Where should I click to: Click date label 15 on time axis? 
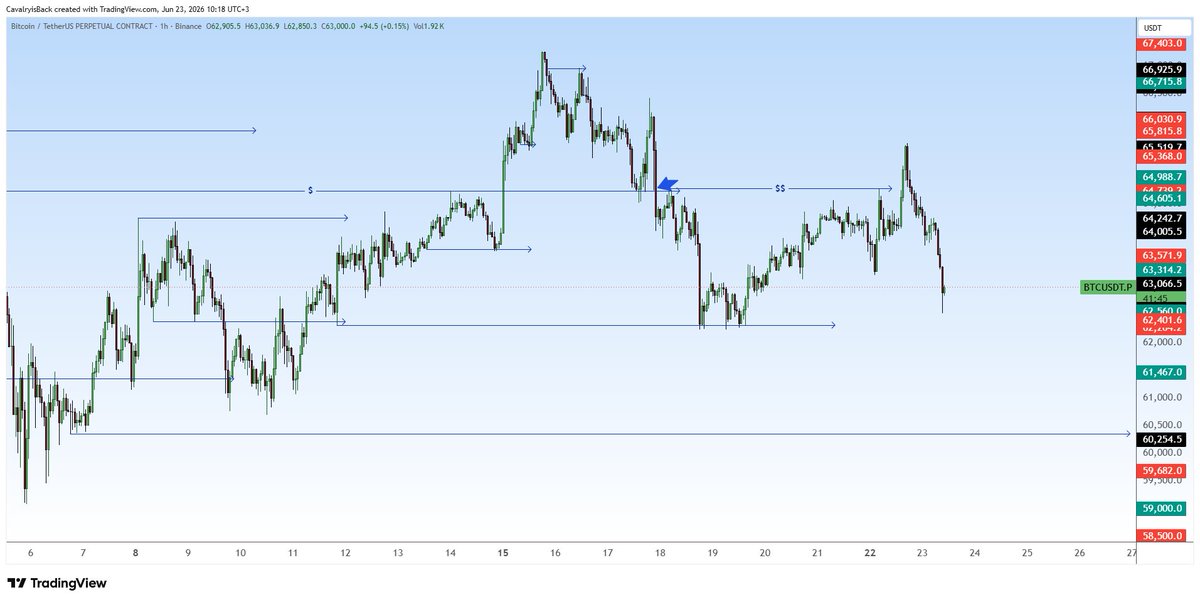[x=503, y=552]
